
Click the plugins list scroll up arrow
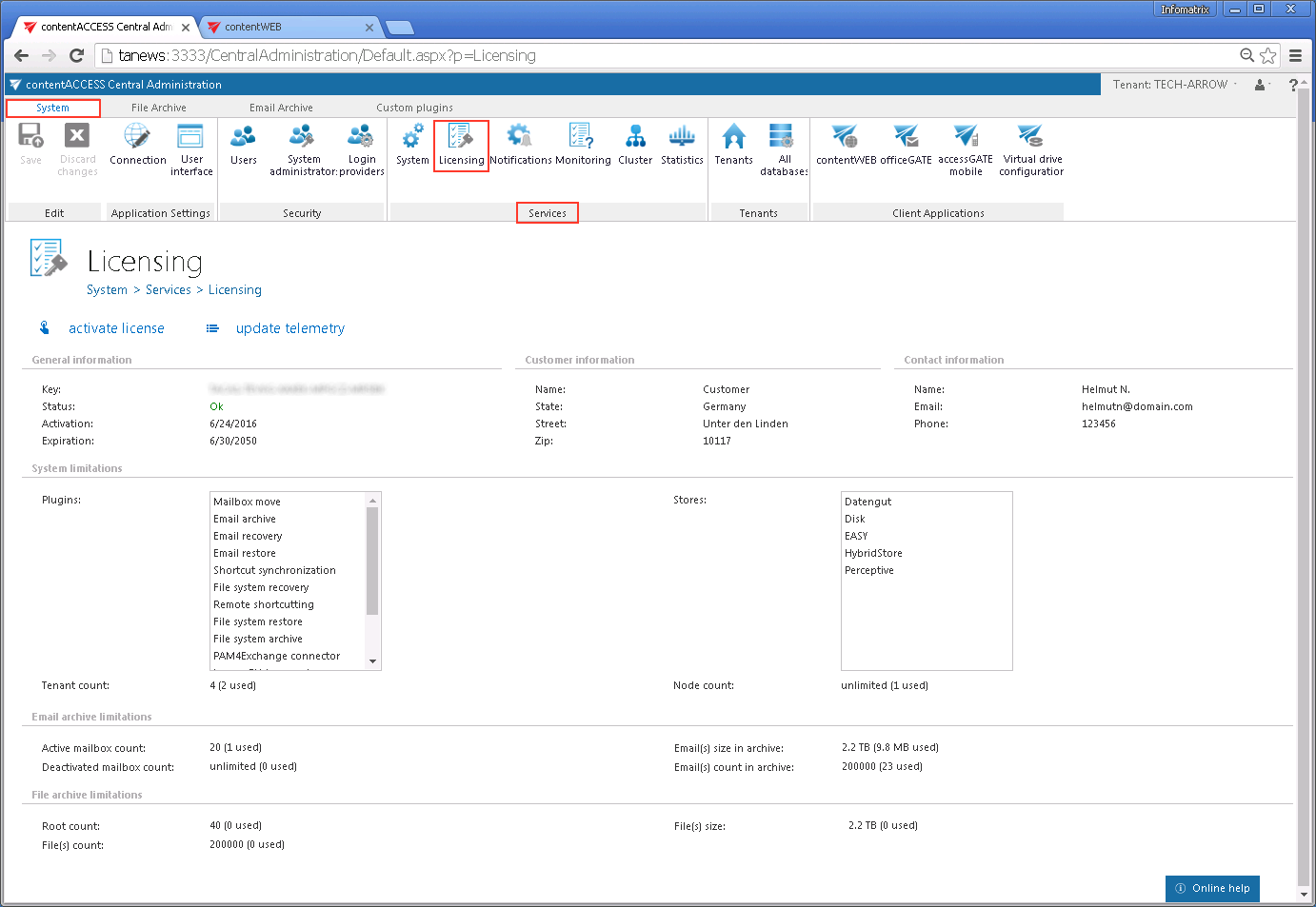pyautogui.click(x=372, y=500)
